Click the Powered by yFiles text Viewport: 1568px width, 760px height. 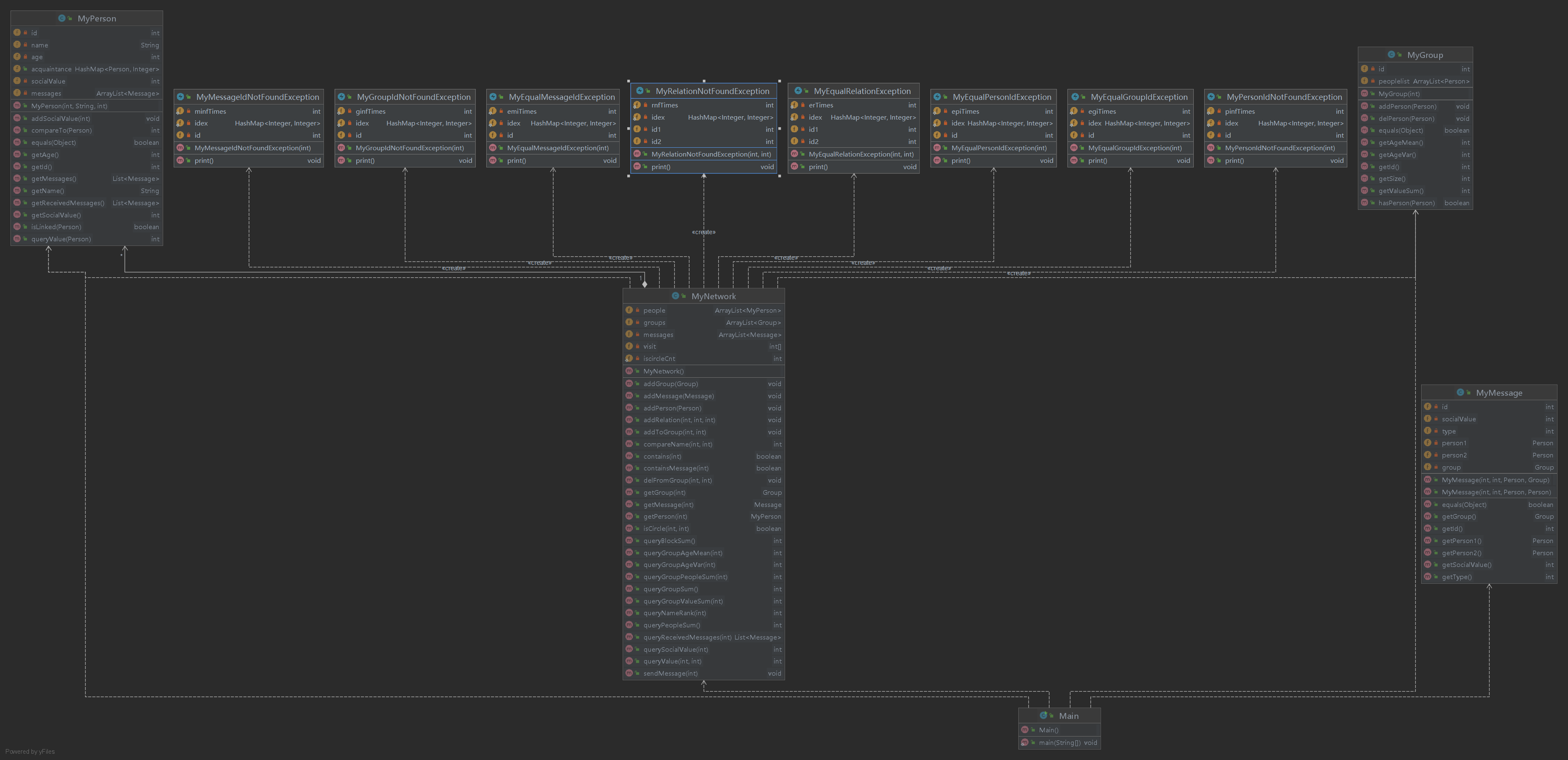pyautogui.click(x=30, y=752)
